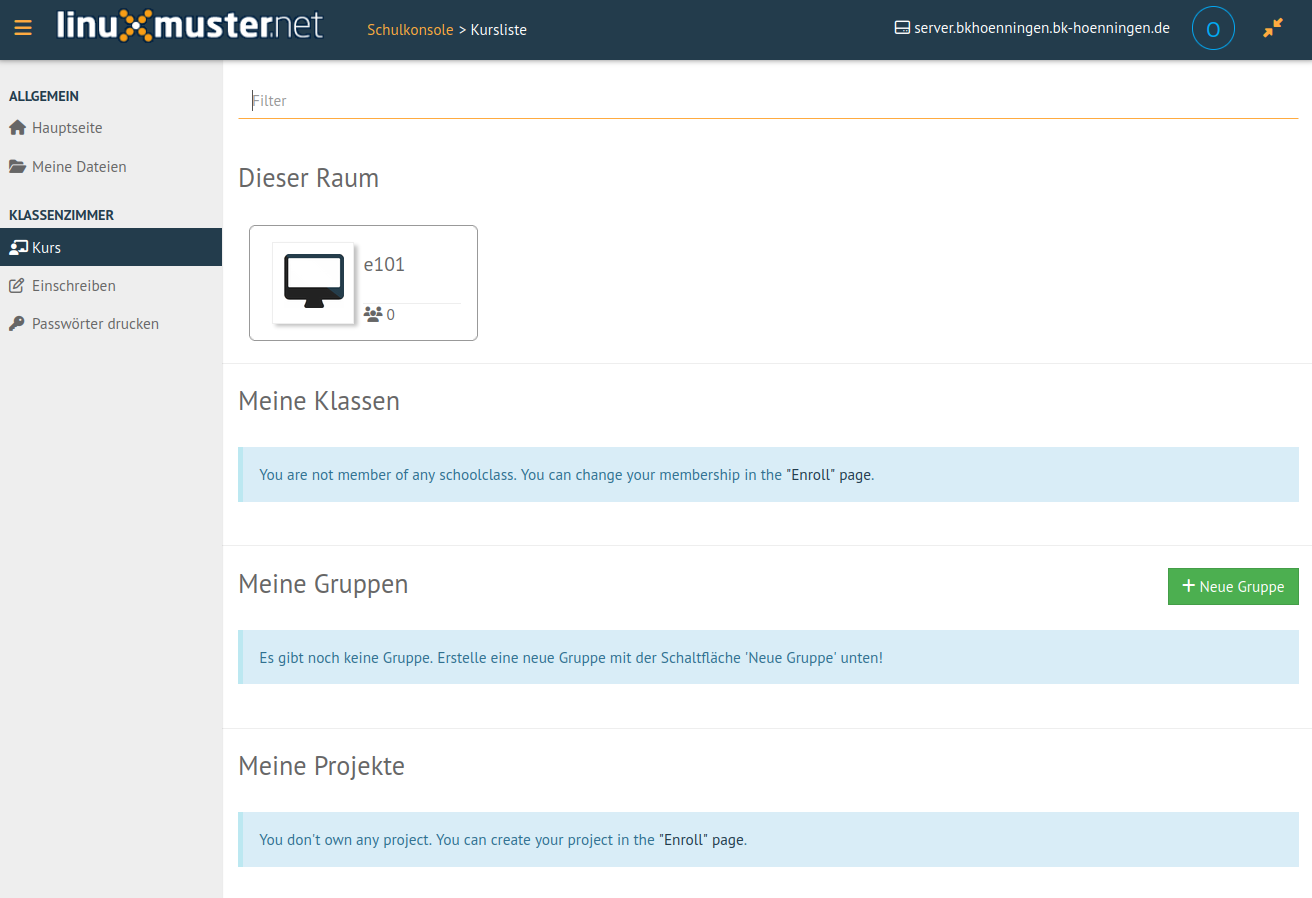Open the user profile circle icon
The width and height of the screenshot is (1312, 898).
point(1213,29)
